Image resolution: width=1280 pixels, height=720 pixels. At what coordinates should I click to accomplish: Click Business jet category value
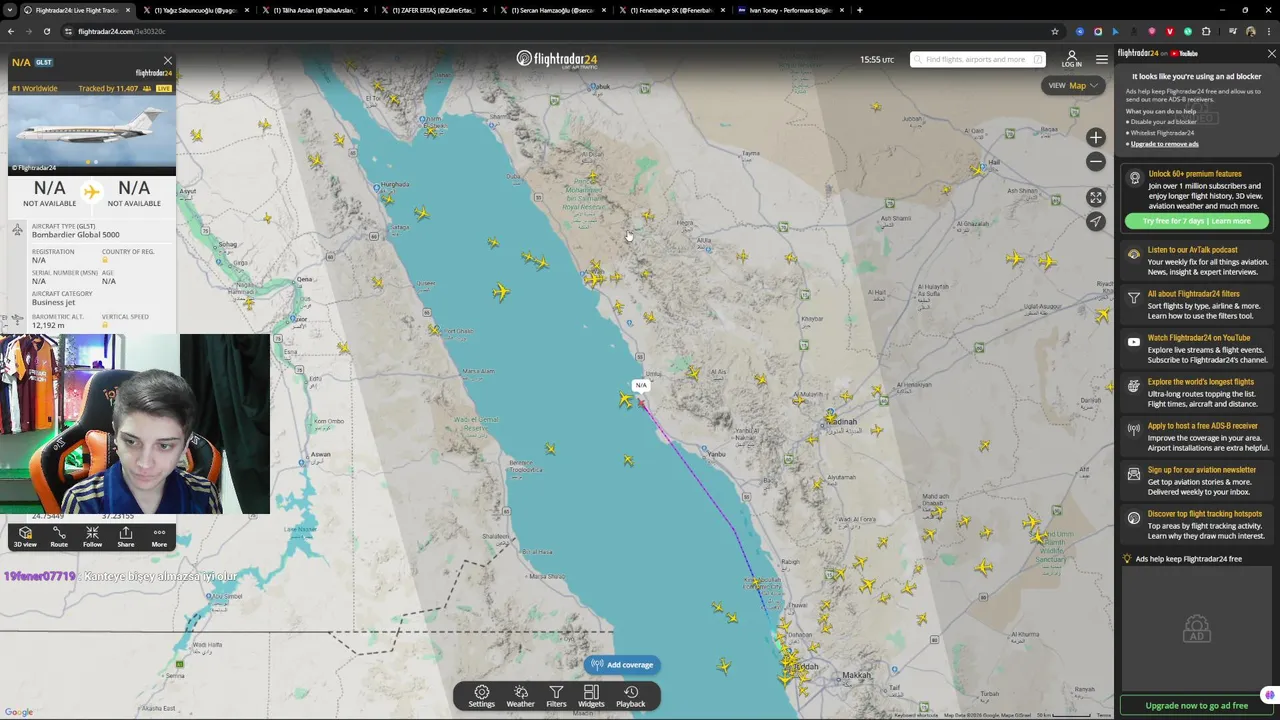(x=53, y=303)
